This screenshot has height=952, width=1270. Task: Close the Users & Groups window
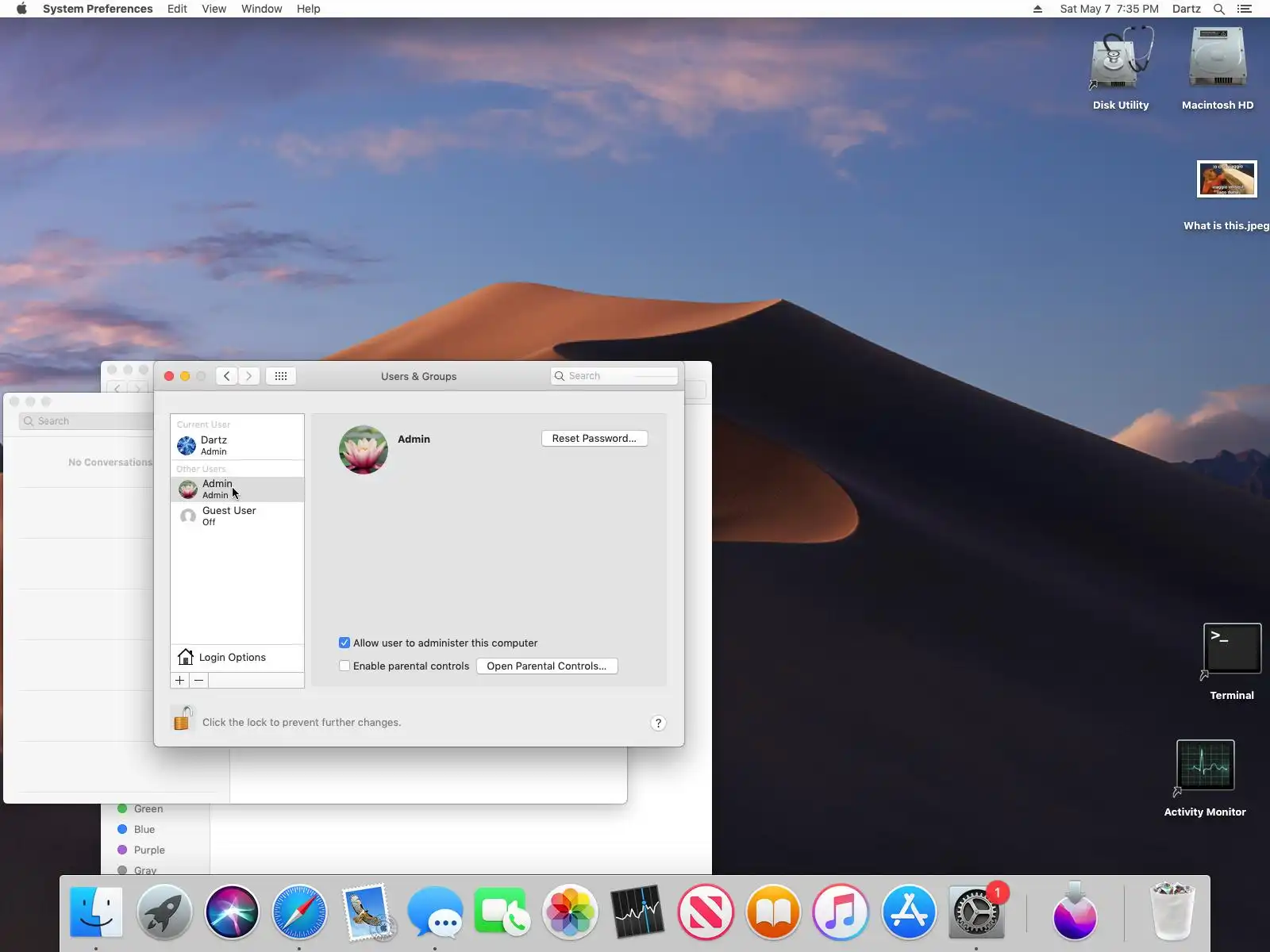point(169,376)
